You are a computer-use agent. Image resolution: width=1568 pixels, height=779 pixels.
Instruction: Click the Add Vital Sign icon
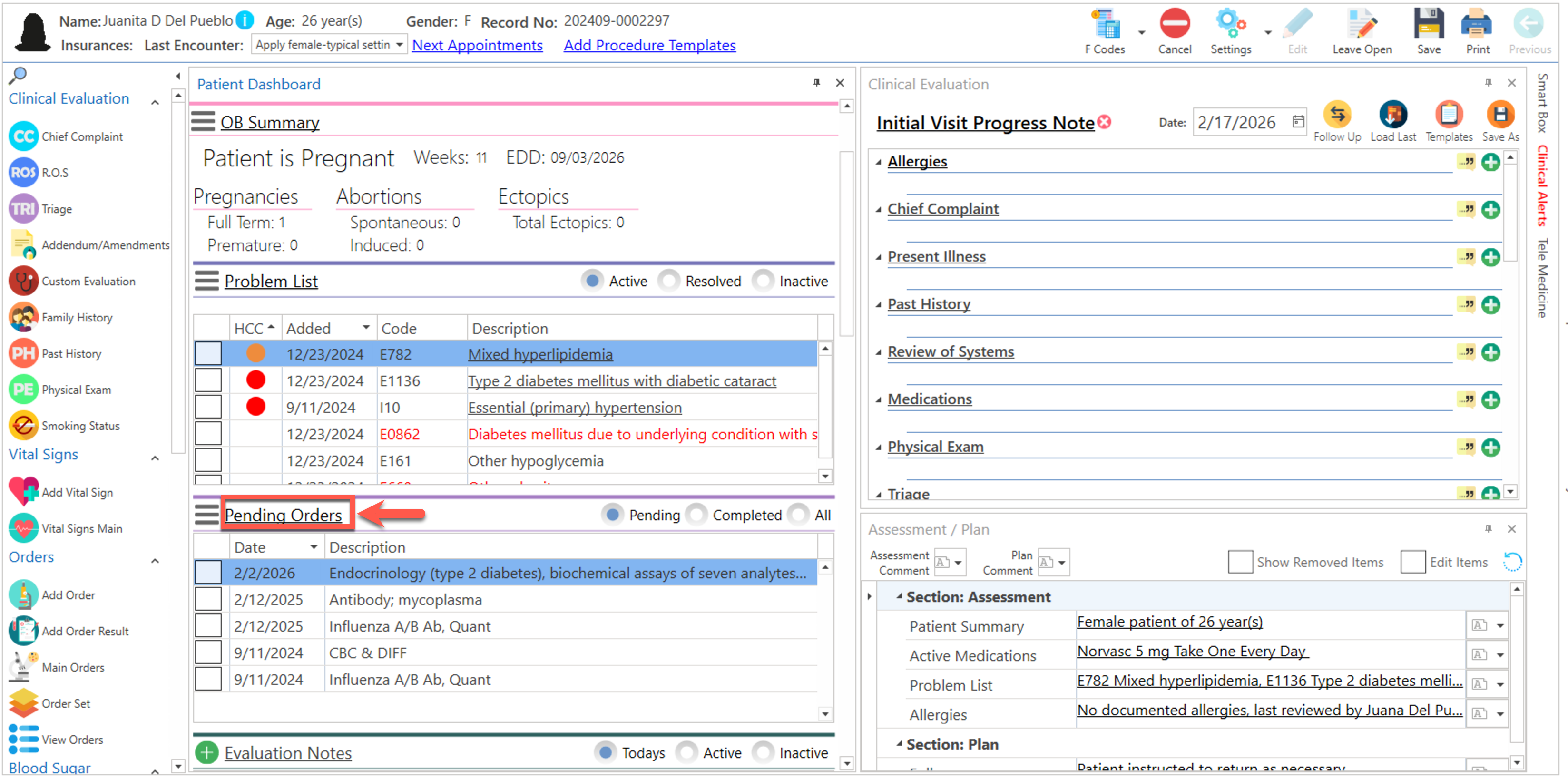point(23,492)
